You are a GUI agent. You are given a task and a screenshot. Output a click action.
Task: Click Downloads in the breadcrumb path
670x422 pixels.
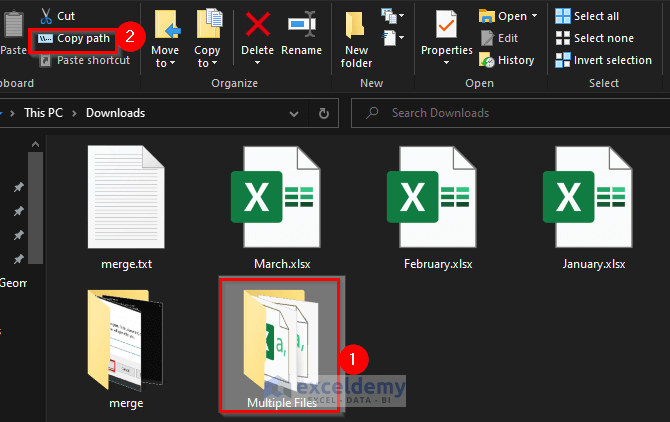click(115, 113)
